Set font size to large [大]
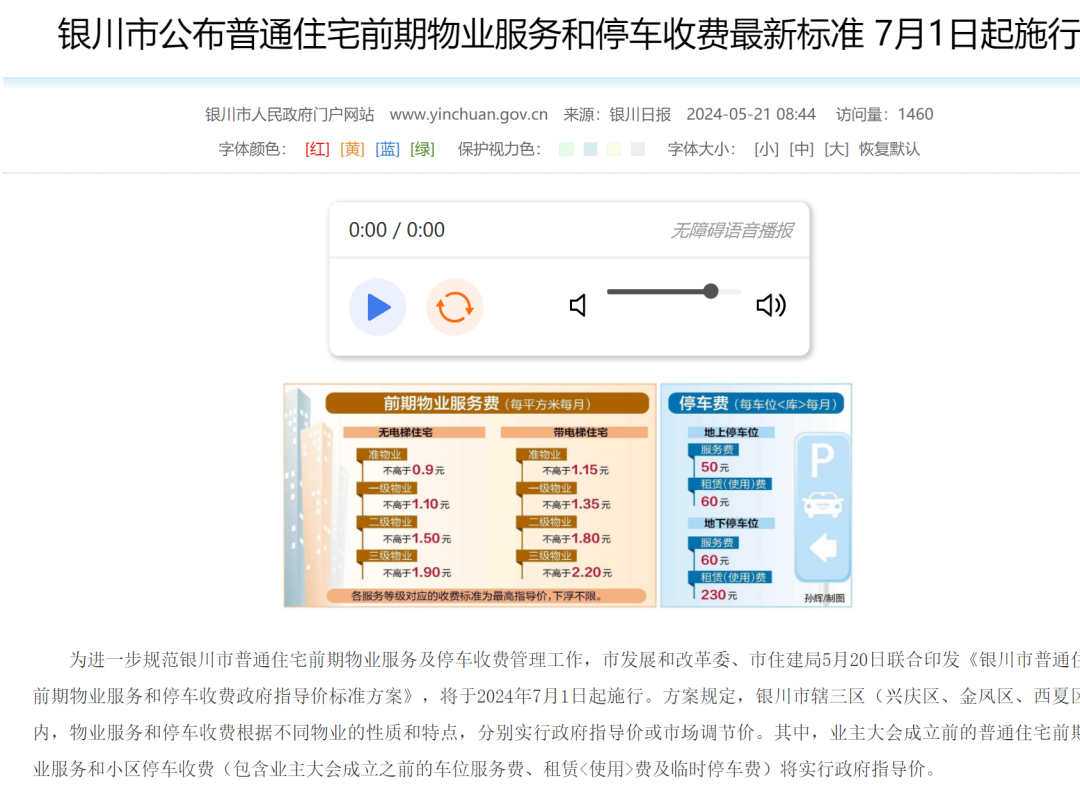Screen dimensions: 1080x794 pos(837,149)
